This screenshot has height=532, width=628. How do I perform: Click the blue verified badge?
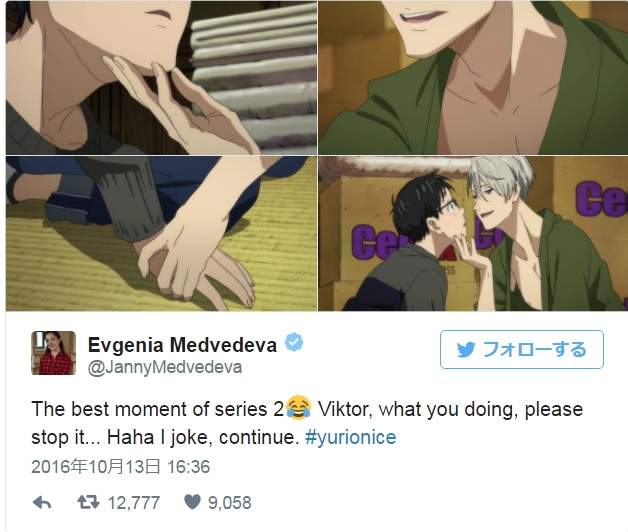pyautogui.click(x=294, y=342)
